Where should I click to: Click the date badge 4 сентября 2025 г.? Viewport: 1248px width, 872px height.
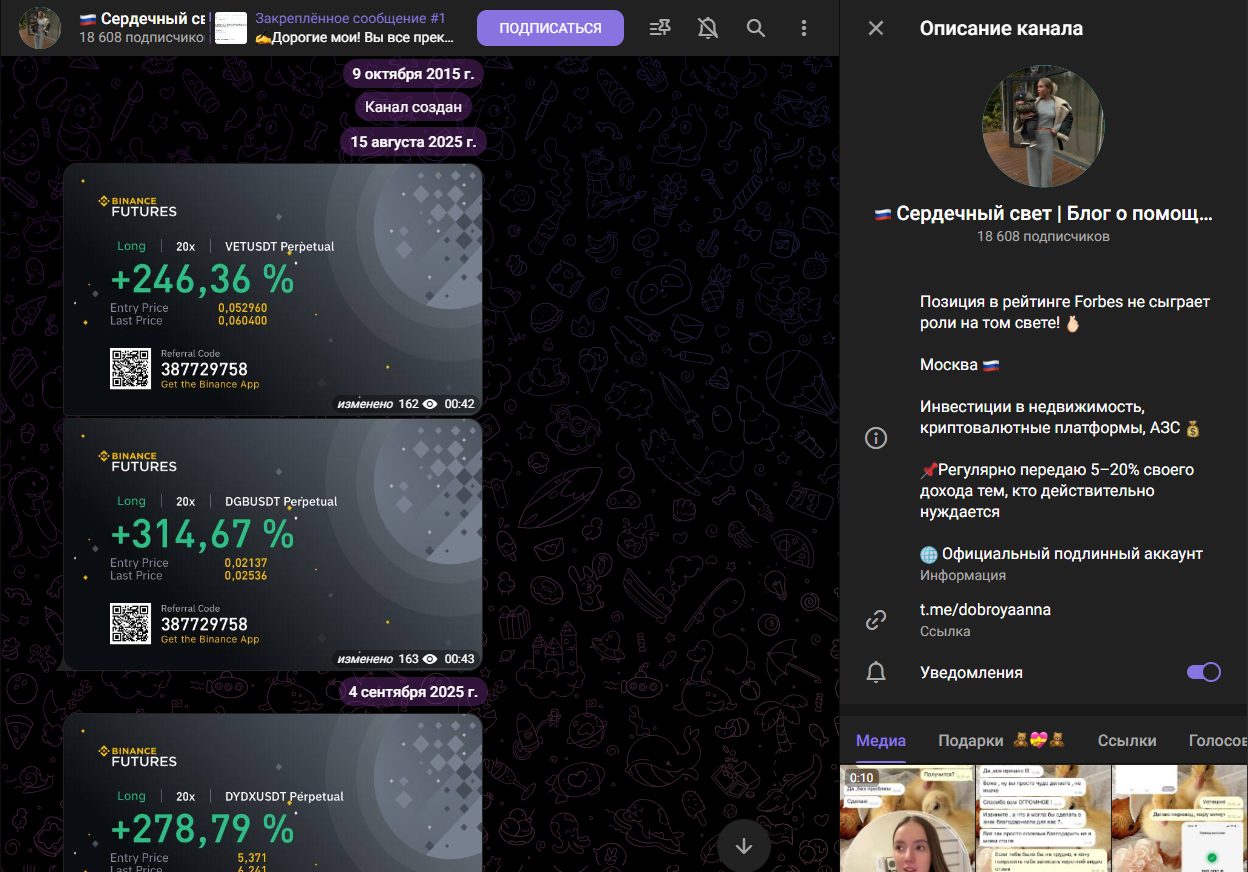coord(413,691)
